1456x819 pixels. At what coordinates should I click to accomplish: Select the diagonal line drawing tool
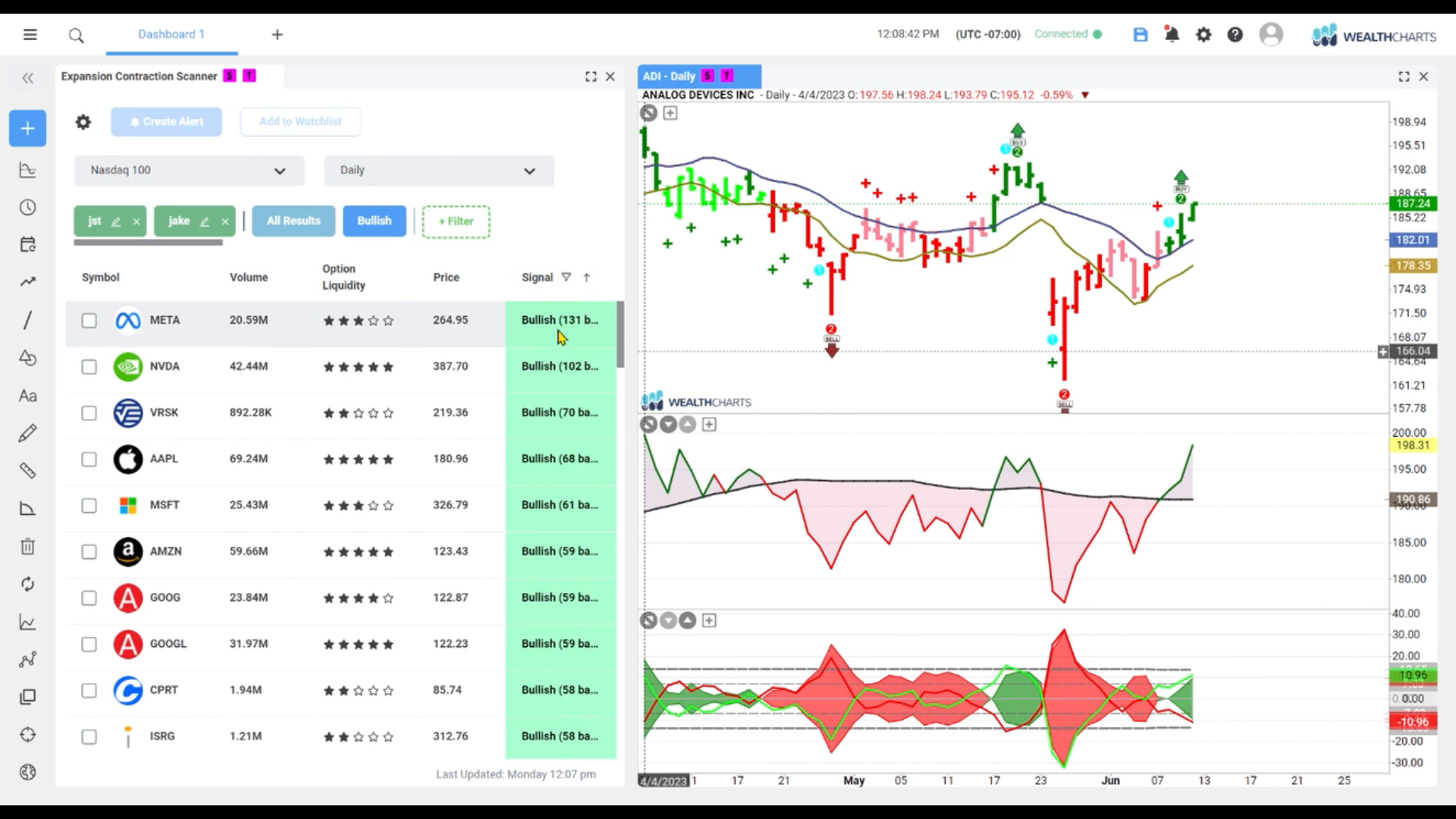point(27,319)
